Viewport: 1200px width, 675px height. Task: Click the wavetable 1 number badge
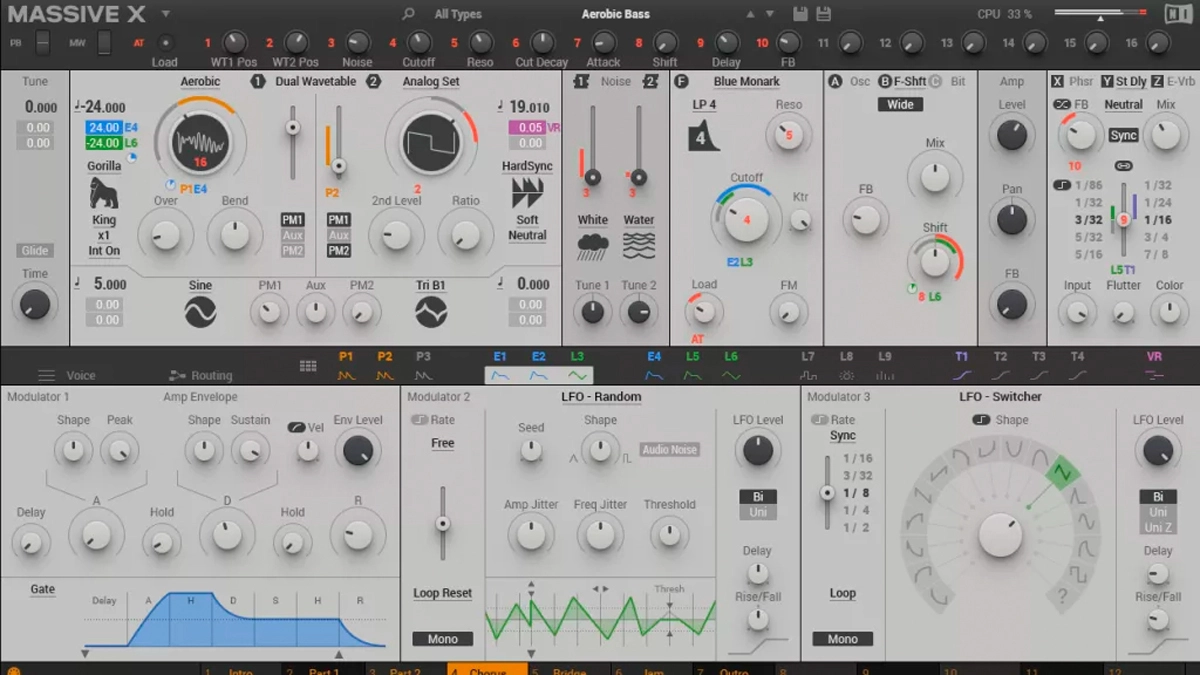(x=258, y=82)
